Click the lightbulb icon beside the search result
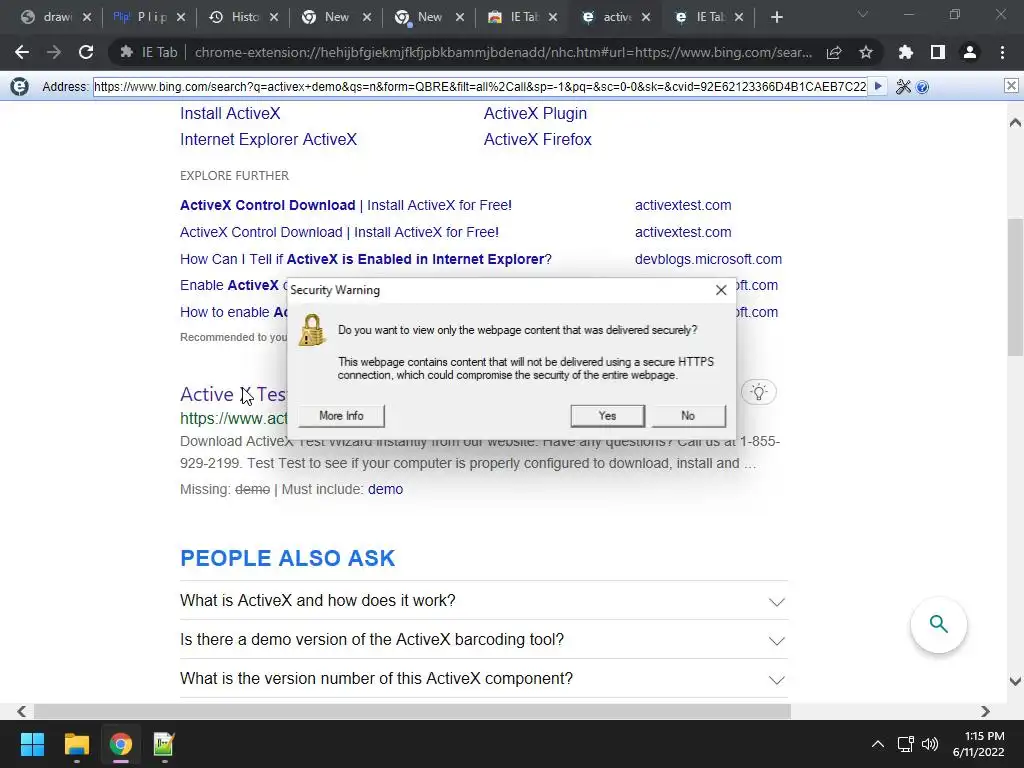The height and width of the screenshot is (768, 1024). pyautogui.click(x=758, y=392)
